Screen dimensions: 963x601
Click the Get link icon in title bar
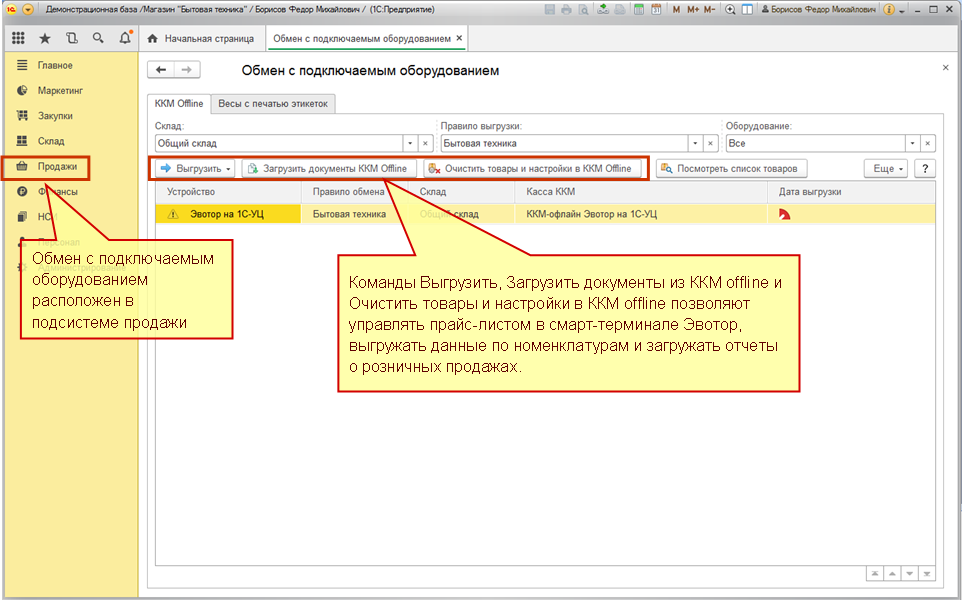[x=603, y=10]
